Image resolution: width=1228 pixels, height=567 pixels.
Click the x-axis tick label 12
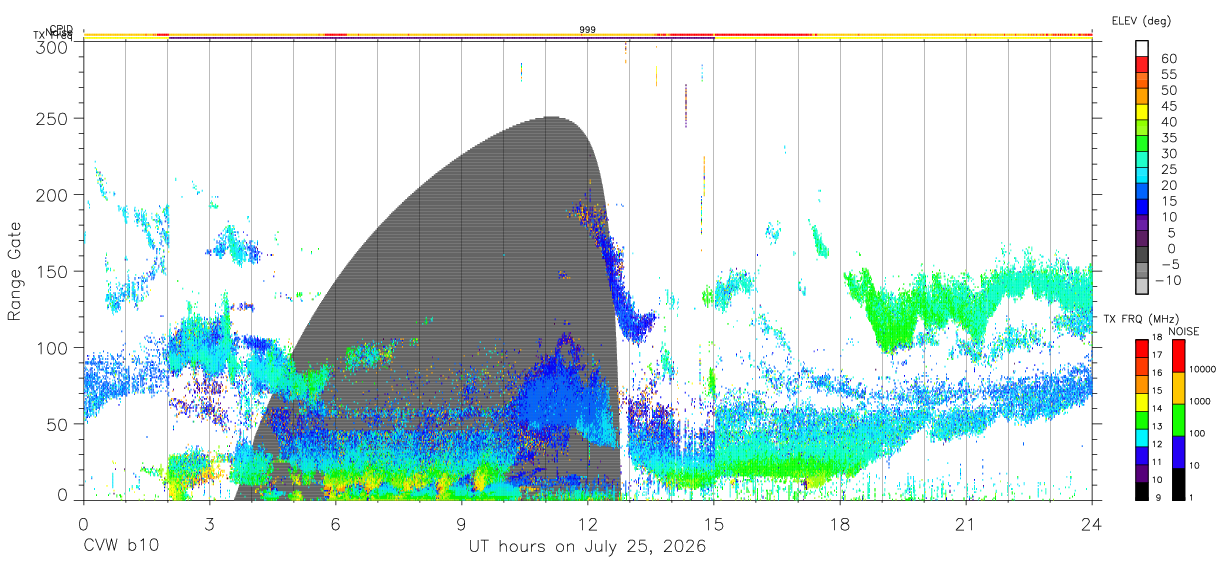[x=587, y=524]
